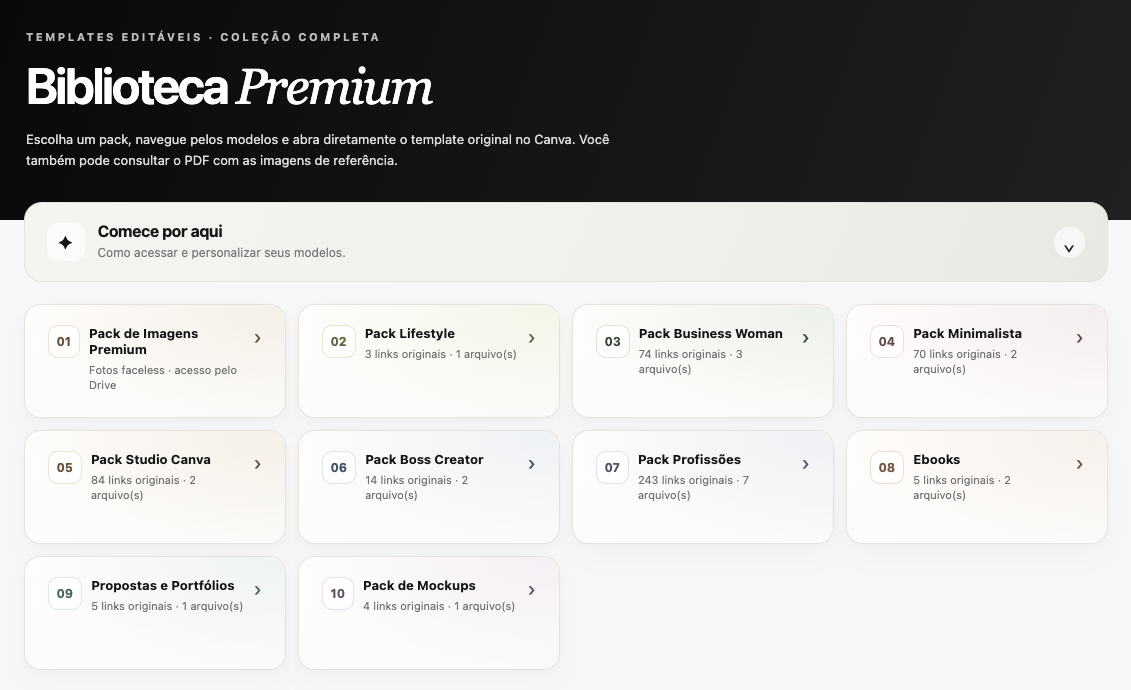
Task: Click the 07 number badge
Action: point(612,467)
